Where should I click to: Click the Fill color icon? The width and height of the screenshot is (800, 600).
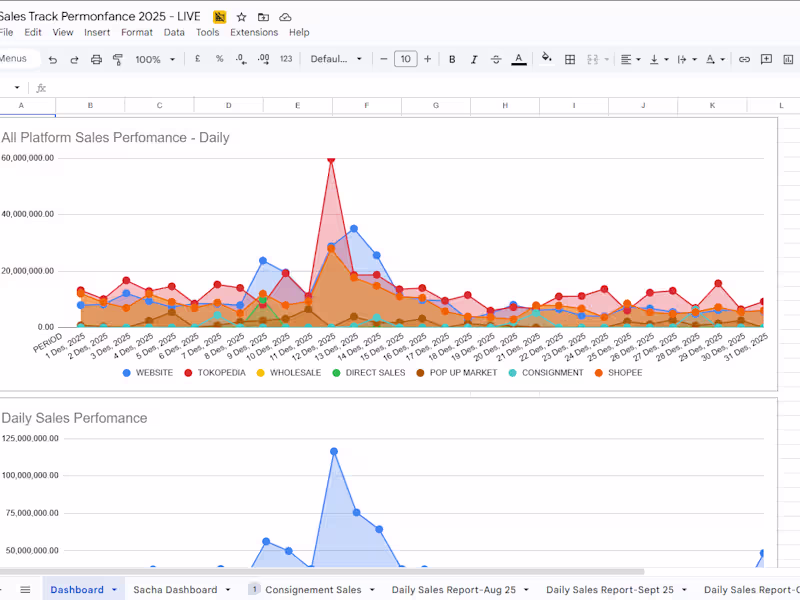(x=546, y=59)
